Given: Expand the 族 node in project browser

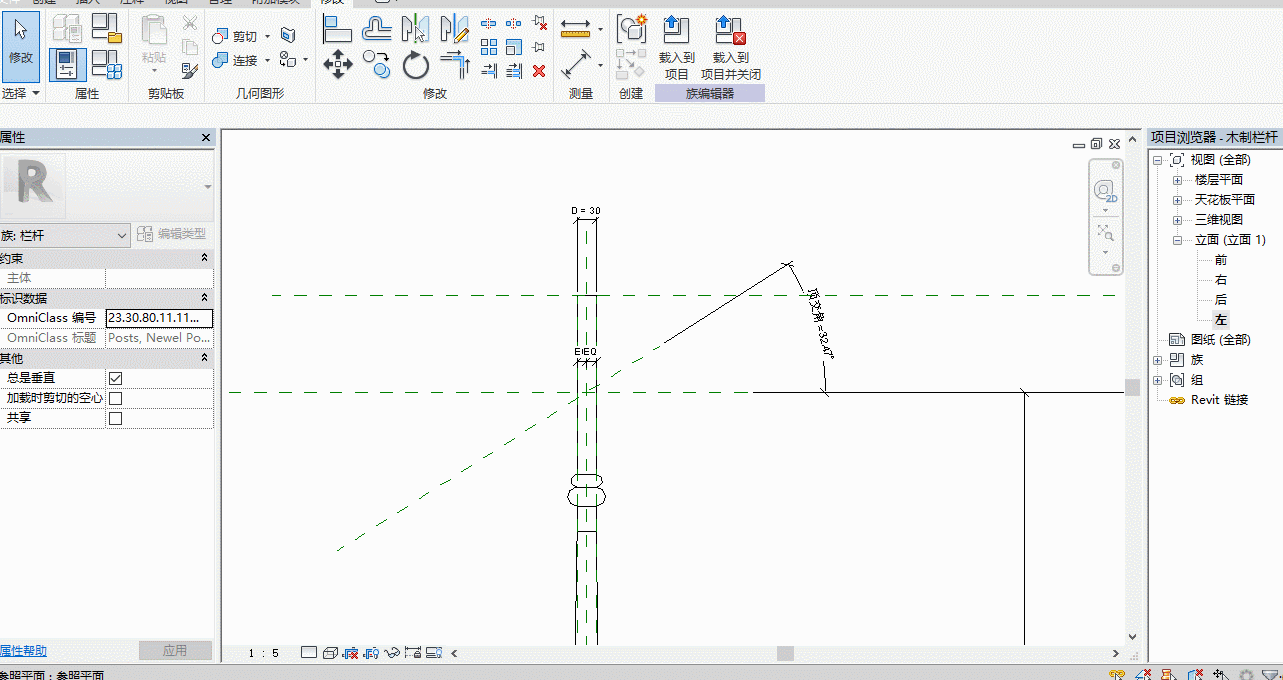Looking at the screenshot, I should (x=1158, y=360).
